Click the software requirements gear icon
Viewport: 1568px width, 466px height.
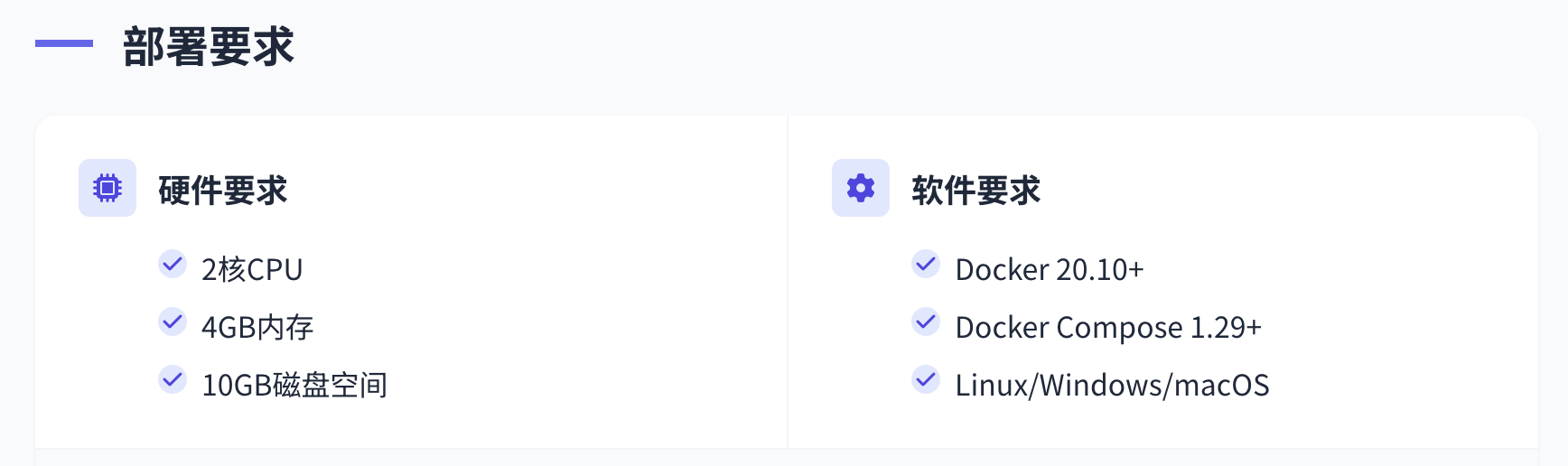(x=861, y=188)
